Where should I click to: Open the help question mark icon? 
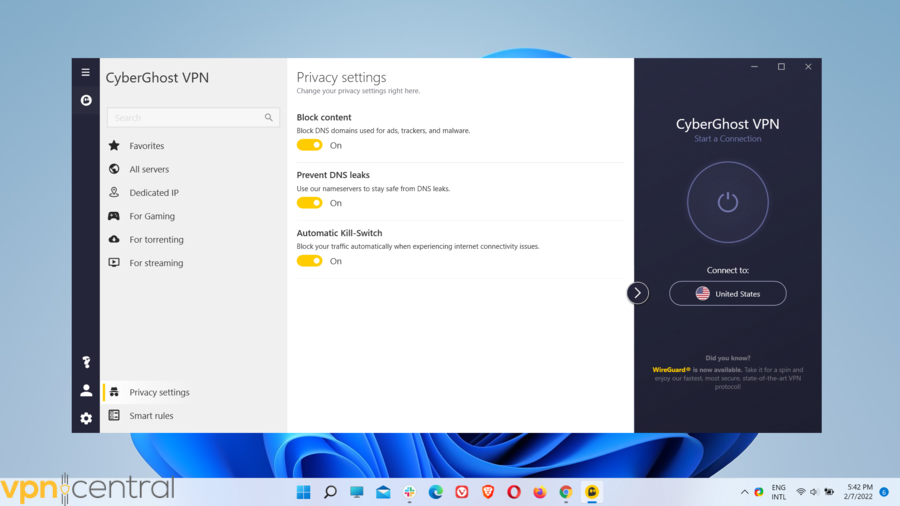point(86,362)
